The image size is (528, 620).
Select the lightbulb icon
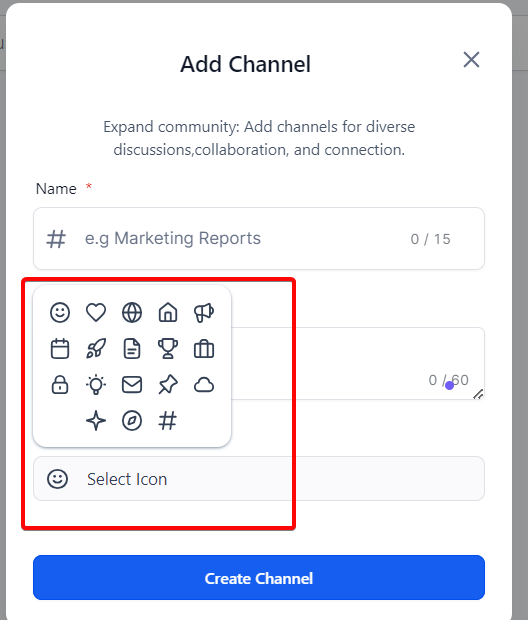pos(96,385)
